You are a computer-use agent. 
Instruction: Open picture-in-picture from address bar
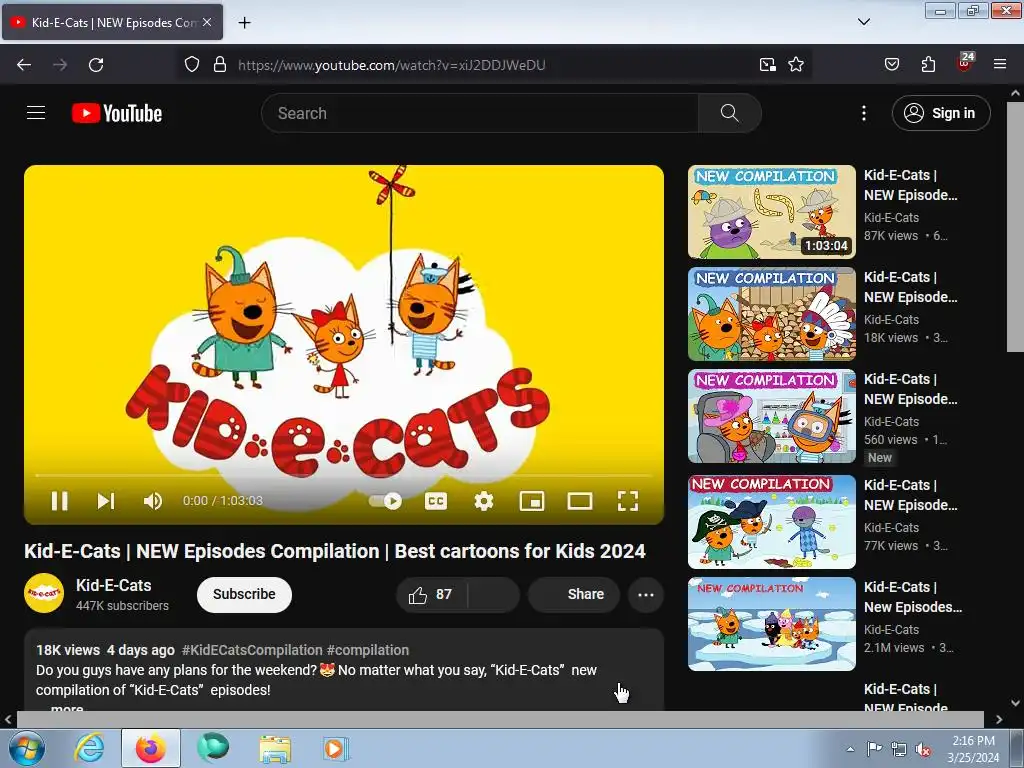coord(767,65)
